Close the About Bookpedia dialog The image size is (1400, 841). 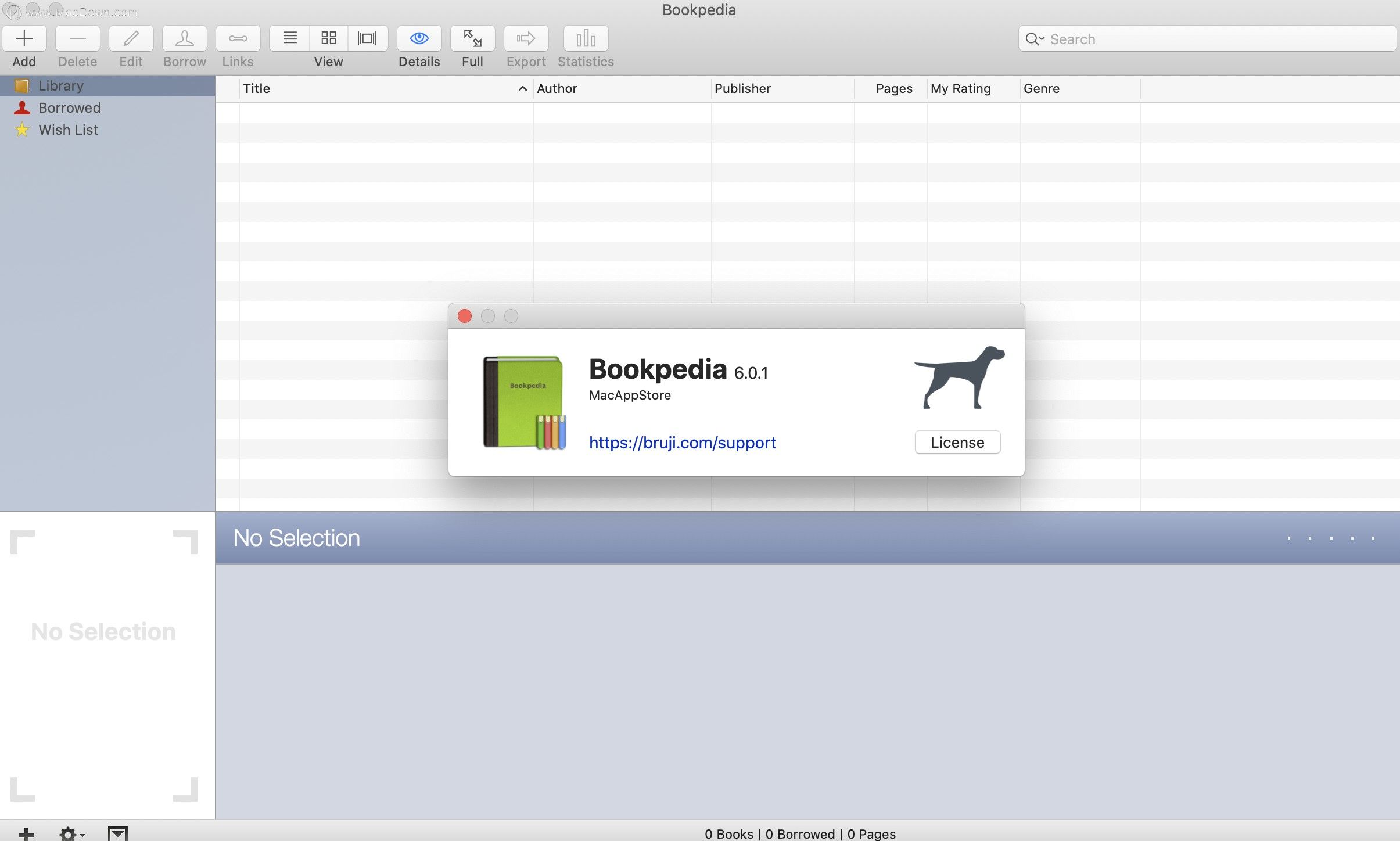(x=465, y=316)
